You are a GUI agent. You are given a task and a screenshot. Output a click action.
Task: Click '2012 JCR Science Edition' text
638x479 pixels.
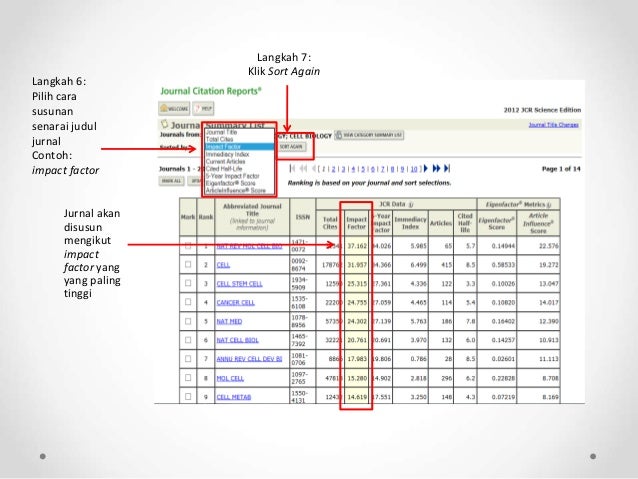coord(542,110)
